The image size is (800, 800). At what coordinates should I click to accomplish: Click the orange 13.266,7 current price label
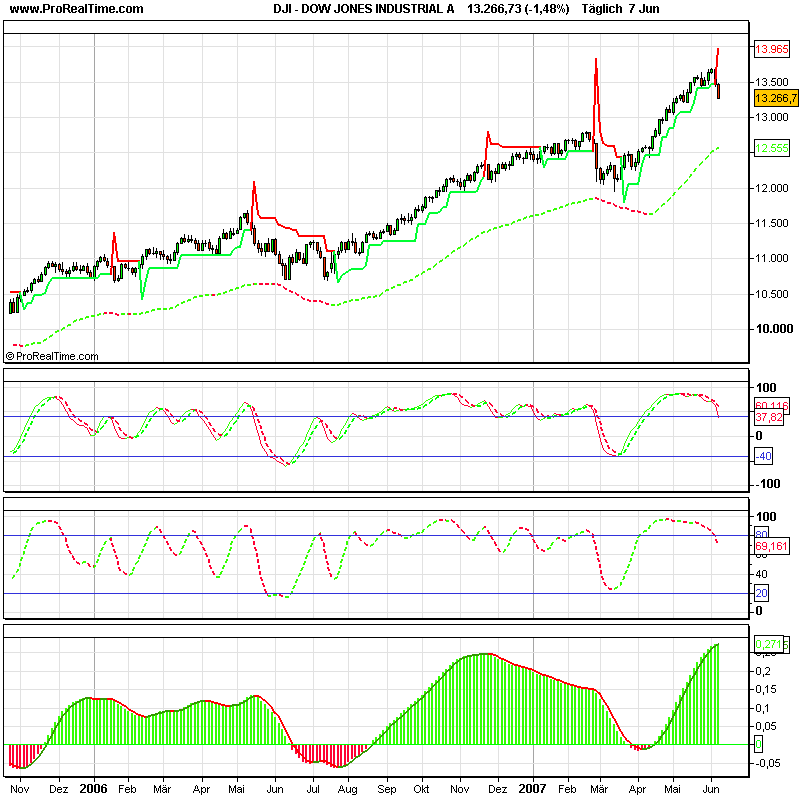(776, 98)
